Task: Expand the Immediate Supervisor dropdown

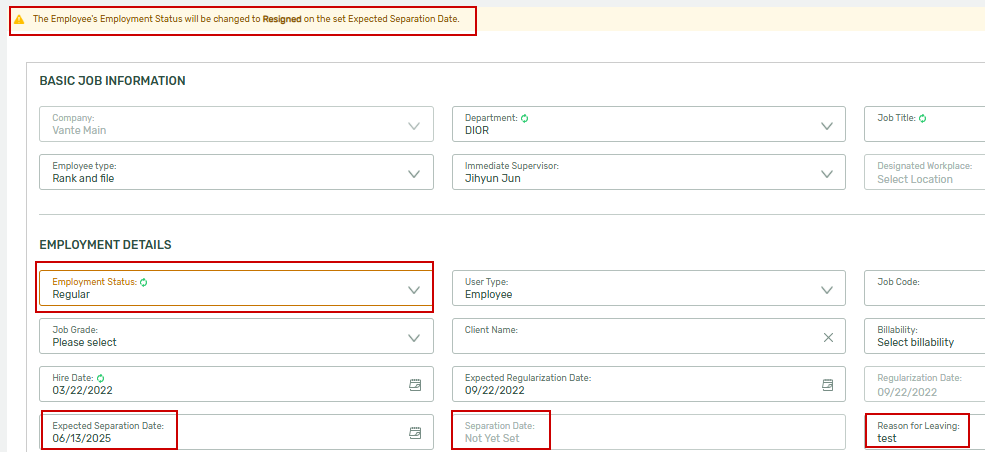Action: (x=649, y=172)
